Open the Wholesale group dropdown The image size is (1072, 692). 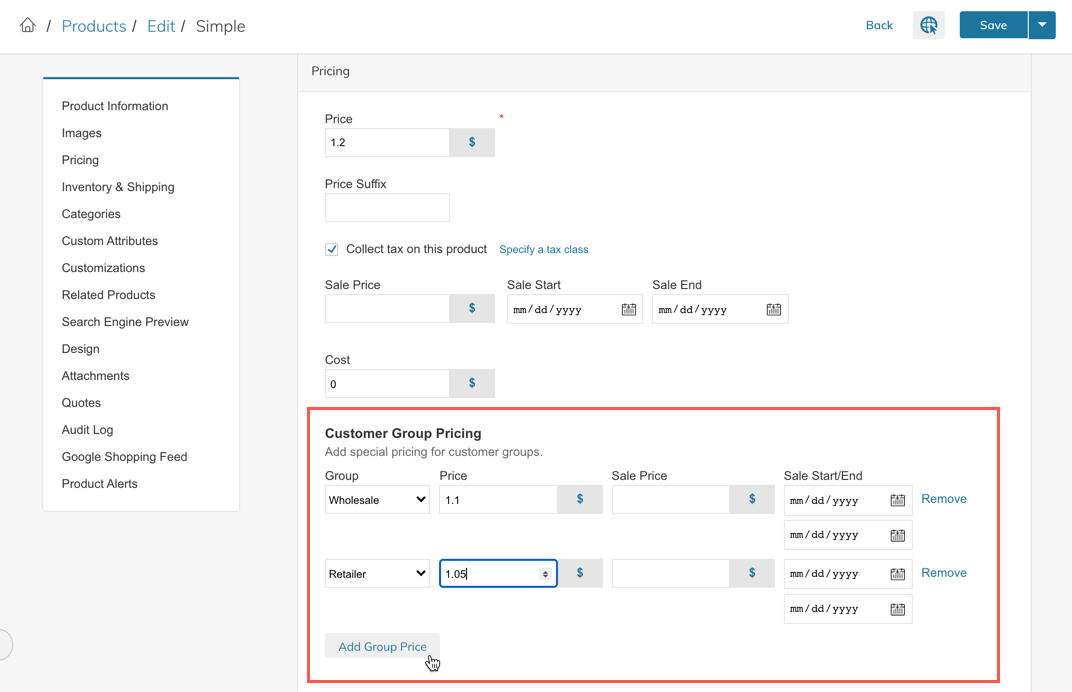pyautogui.click(x=377, y=500)
